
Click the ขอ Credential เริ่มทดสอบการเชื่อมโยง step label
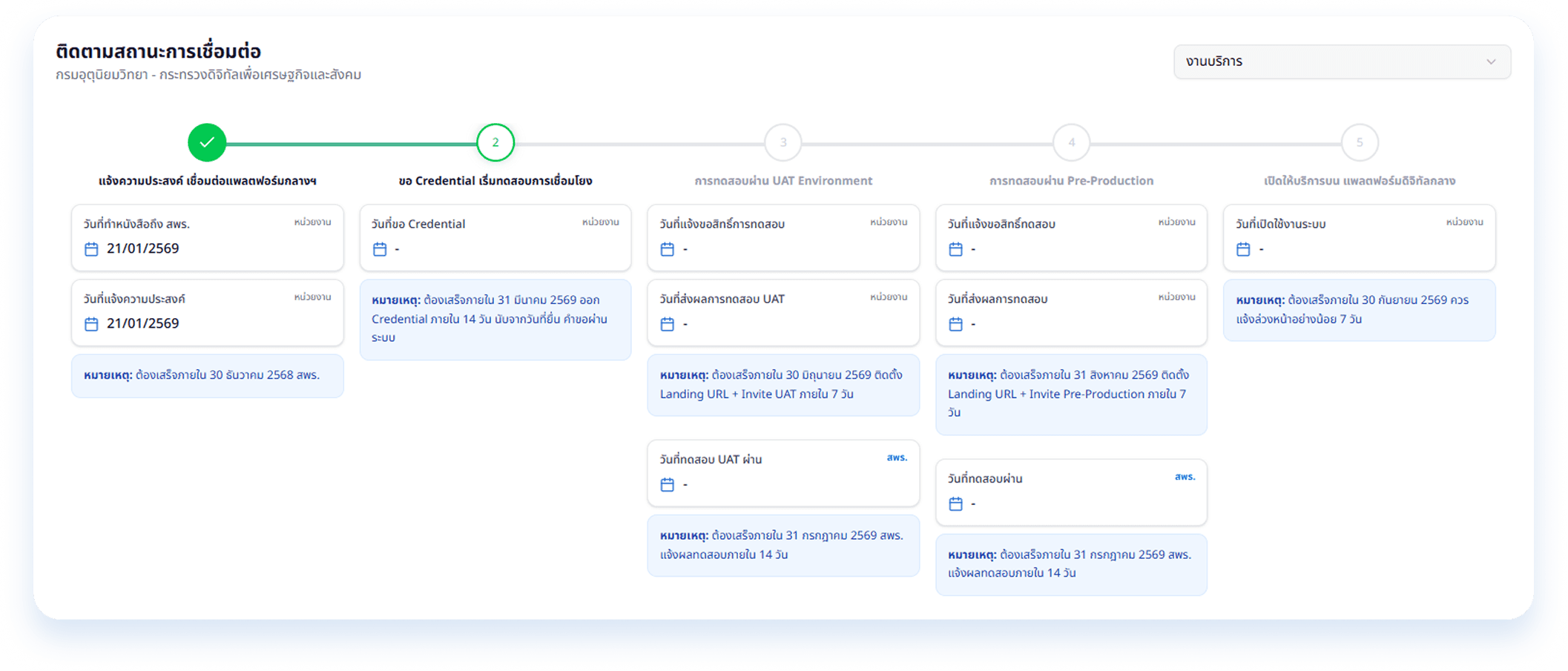click(x=495, y=181)
